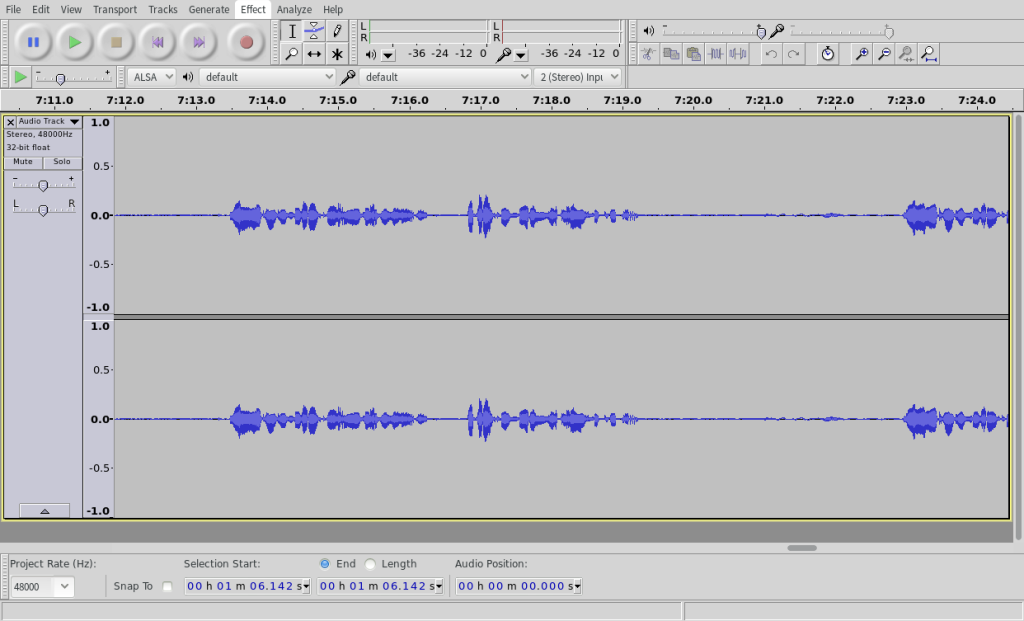Click the Zoom In magnifier icon
1024x621 pixels.
862,54
